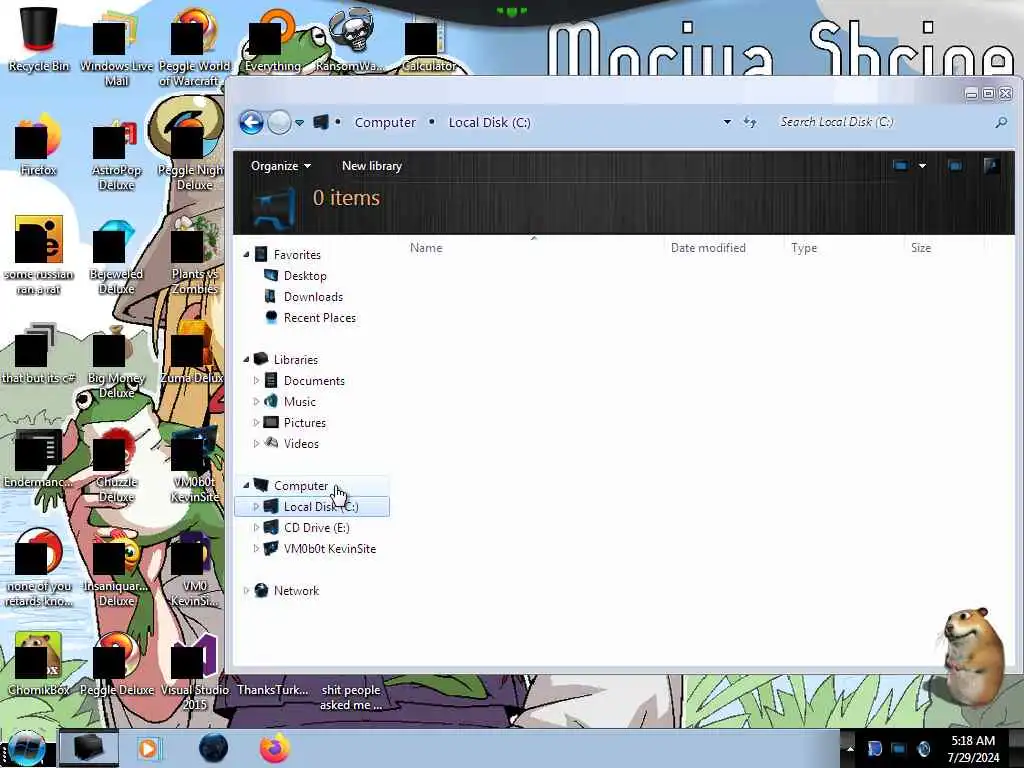
Task: Open the view options dropdown arrow
Action: tap(922, 166)
